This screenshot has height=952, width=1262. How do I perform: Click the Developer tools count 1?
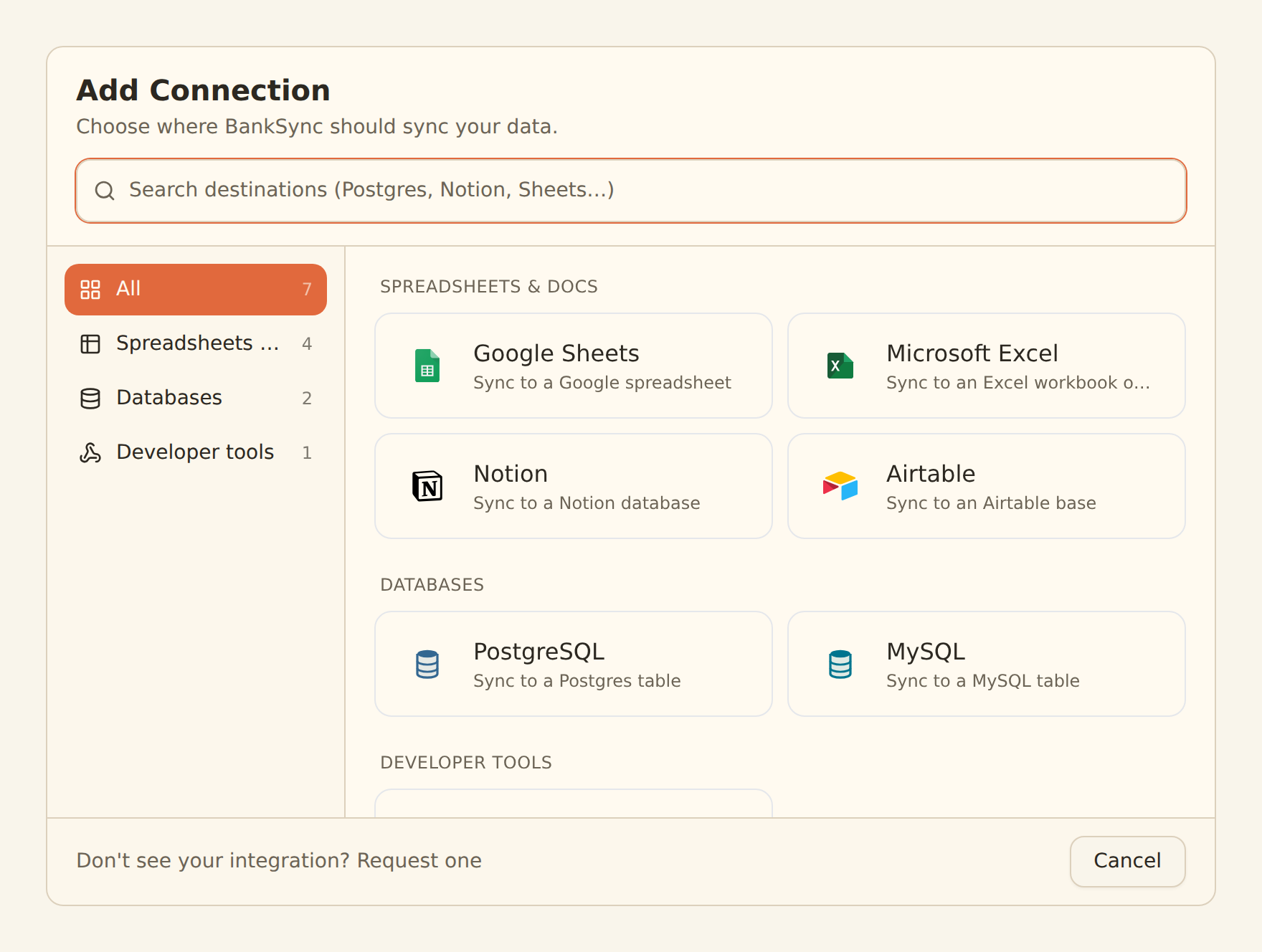click(x=307, y=453)
